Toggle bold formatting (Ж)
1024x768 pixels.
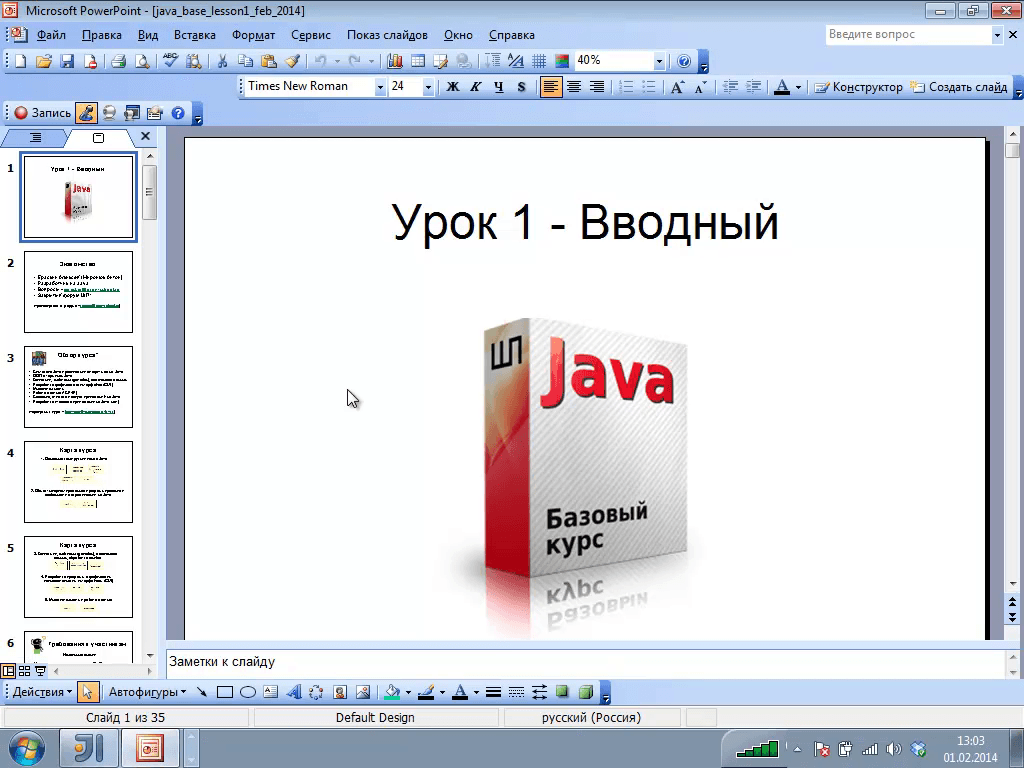click(x=453, y=87)
